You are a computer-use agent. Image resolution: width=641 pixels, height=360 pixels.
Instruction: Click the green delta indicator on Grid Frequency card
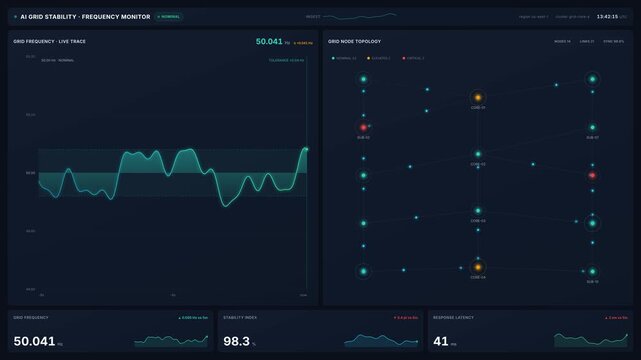(193, 318)
